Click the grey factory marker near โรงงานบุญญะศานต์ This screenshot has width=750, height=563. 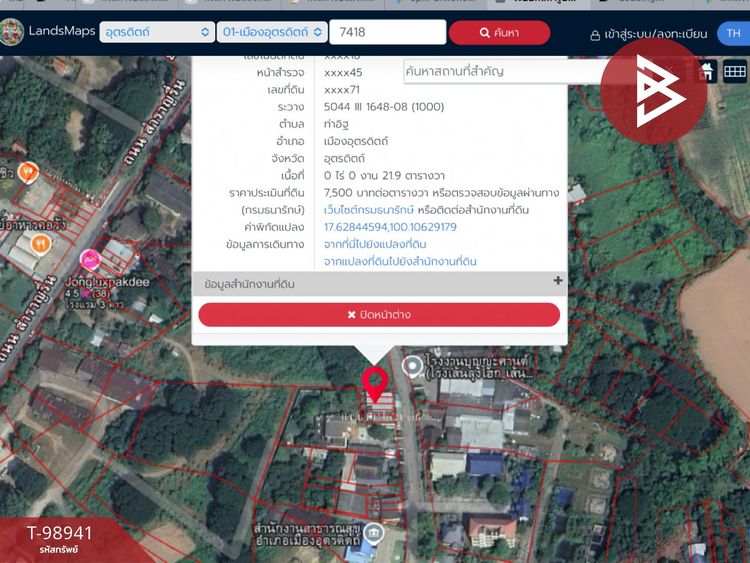(x=412, y=367)
